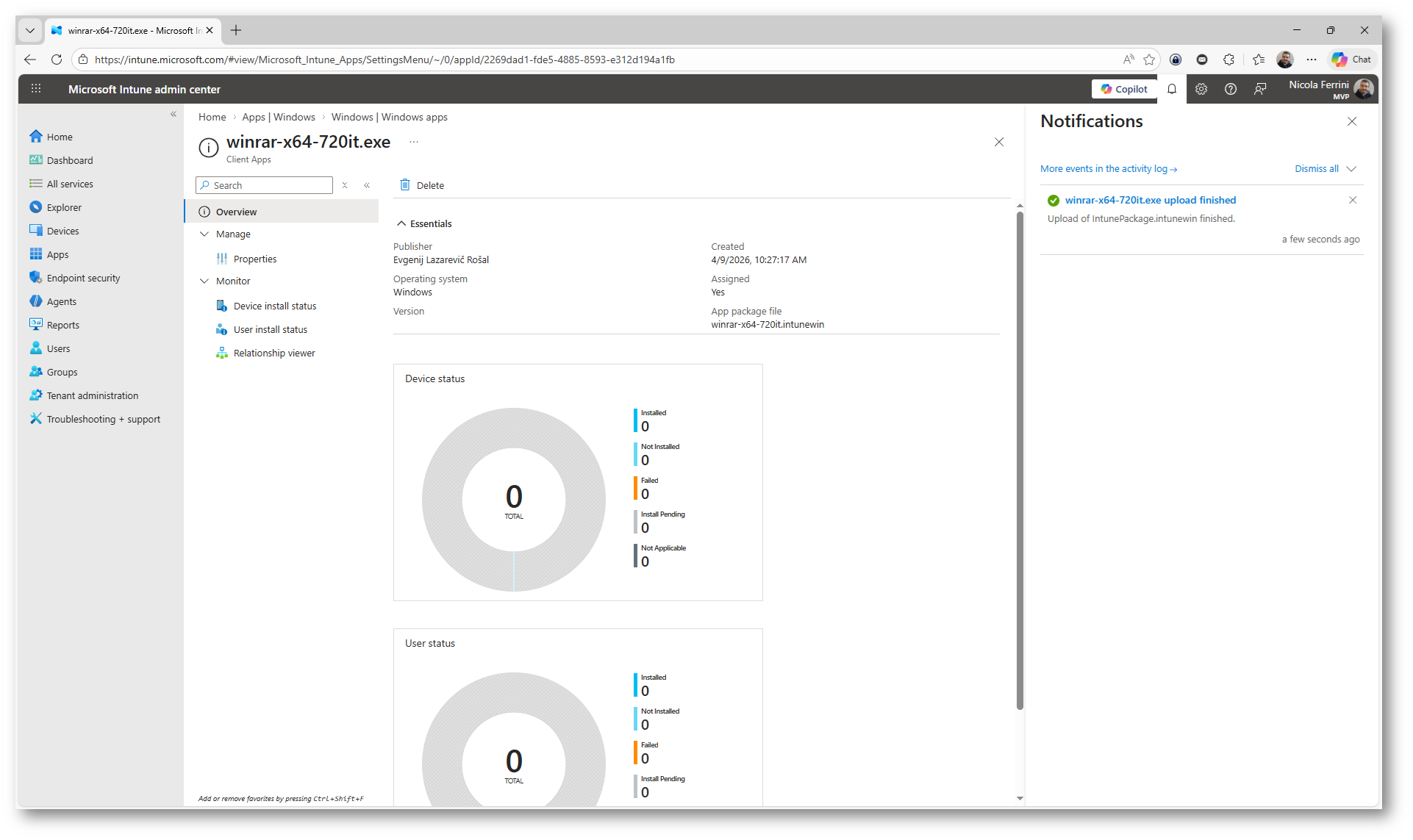The width and height of the screenshot is (1413, 840).
Task: Click the vertical scrollbar in overview pane
Action: tap(1020, 459)
